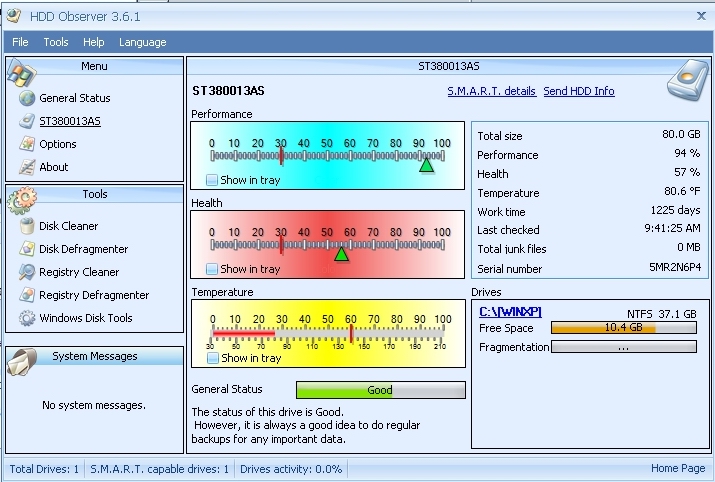Click the Windows Disk Tools gear icon
This screenshot has width=715, height=482.
point(27,318)
